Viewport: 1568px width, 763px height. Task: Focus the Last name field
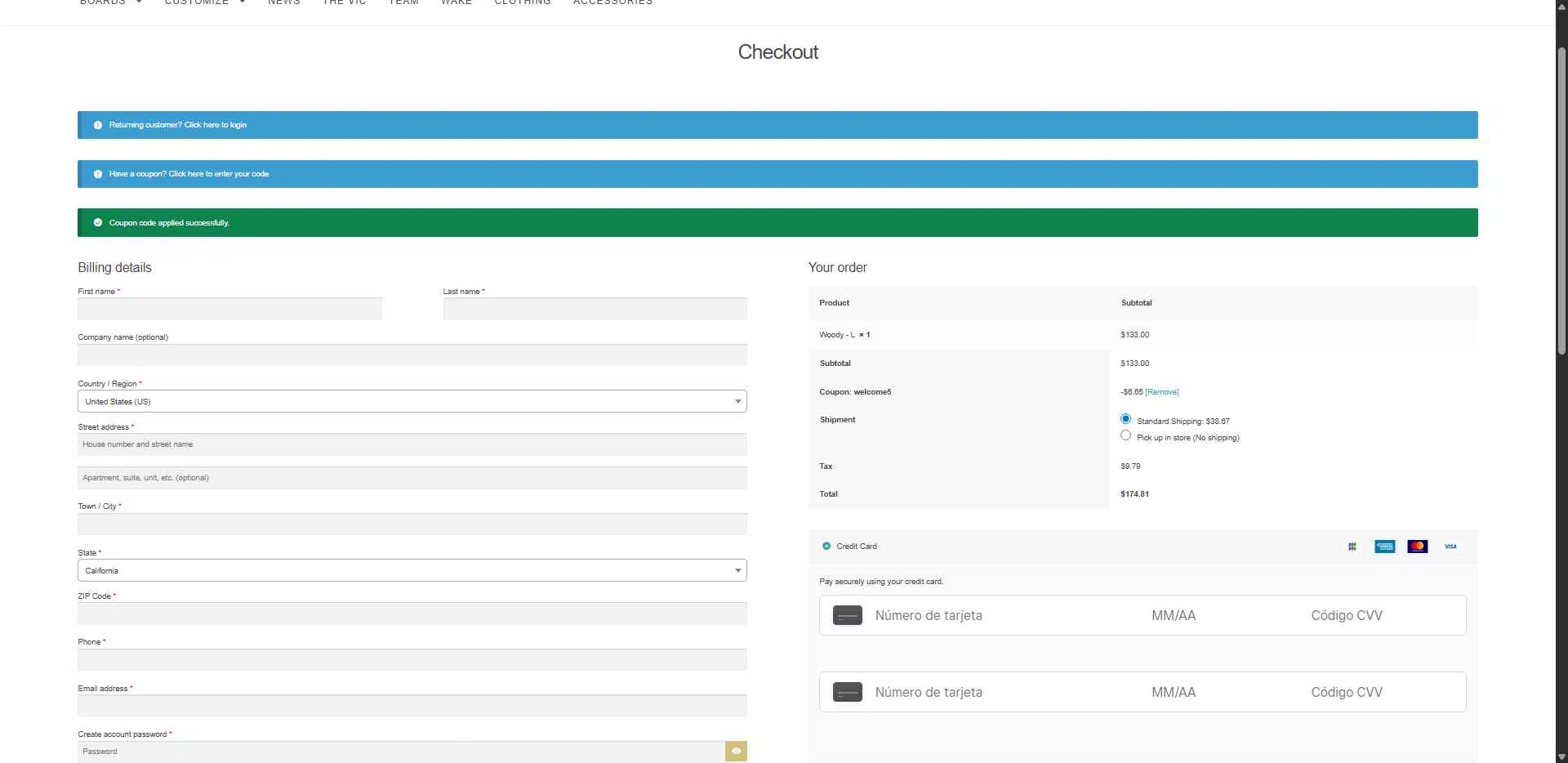(595, 309)
